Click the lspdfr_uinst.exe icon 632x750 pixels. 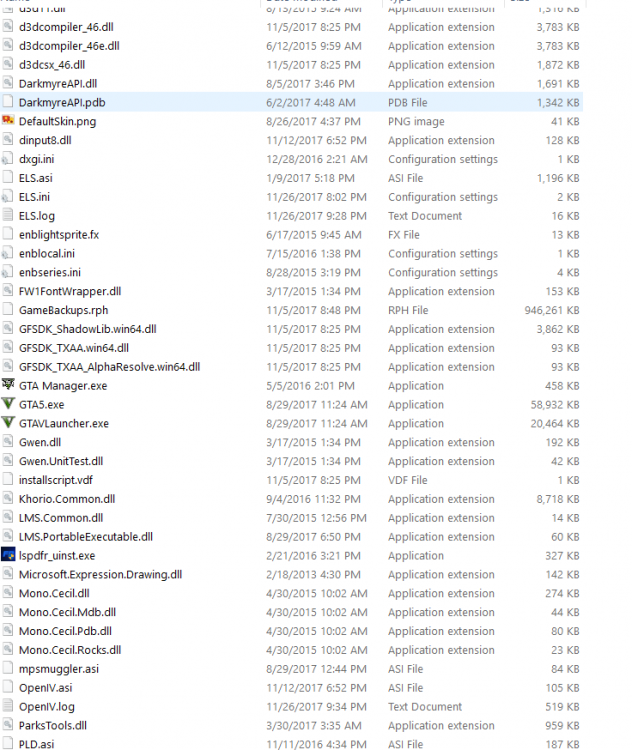(8, 555)
